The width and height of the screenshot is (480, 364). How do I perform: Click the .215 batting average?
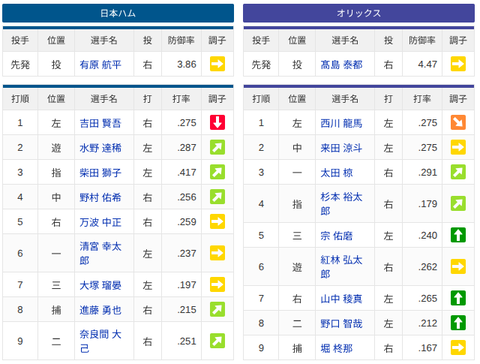[187, 310]
